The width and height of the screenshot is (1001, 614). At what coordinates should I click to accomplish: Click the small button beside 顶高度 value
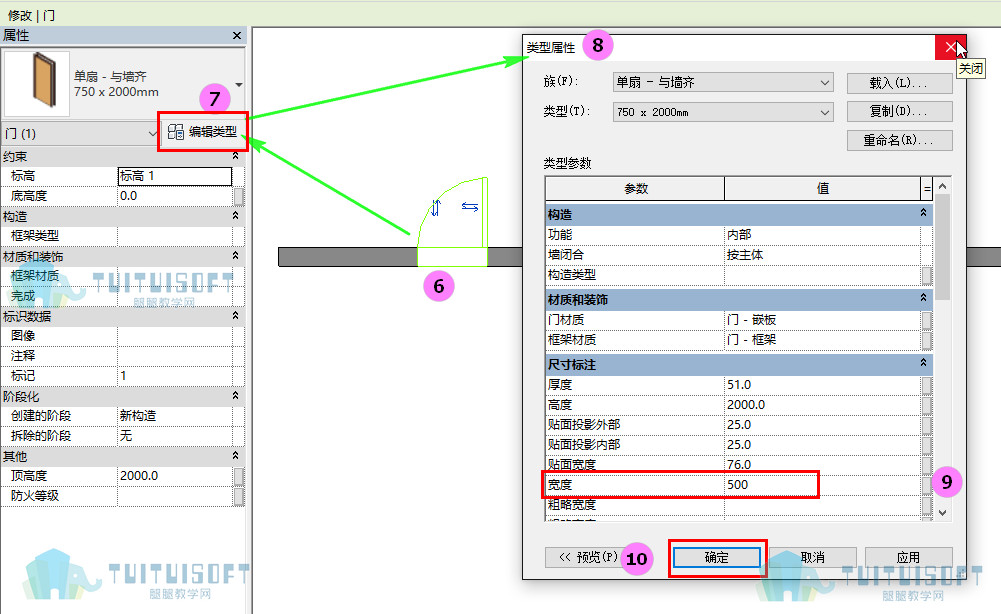pos(239,476)
